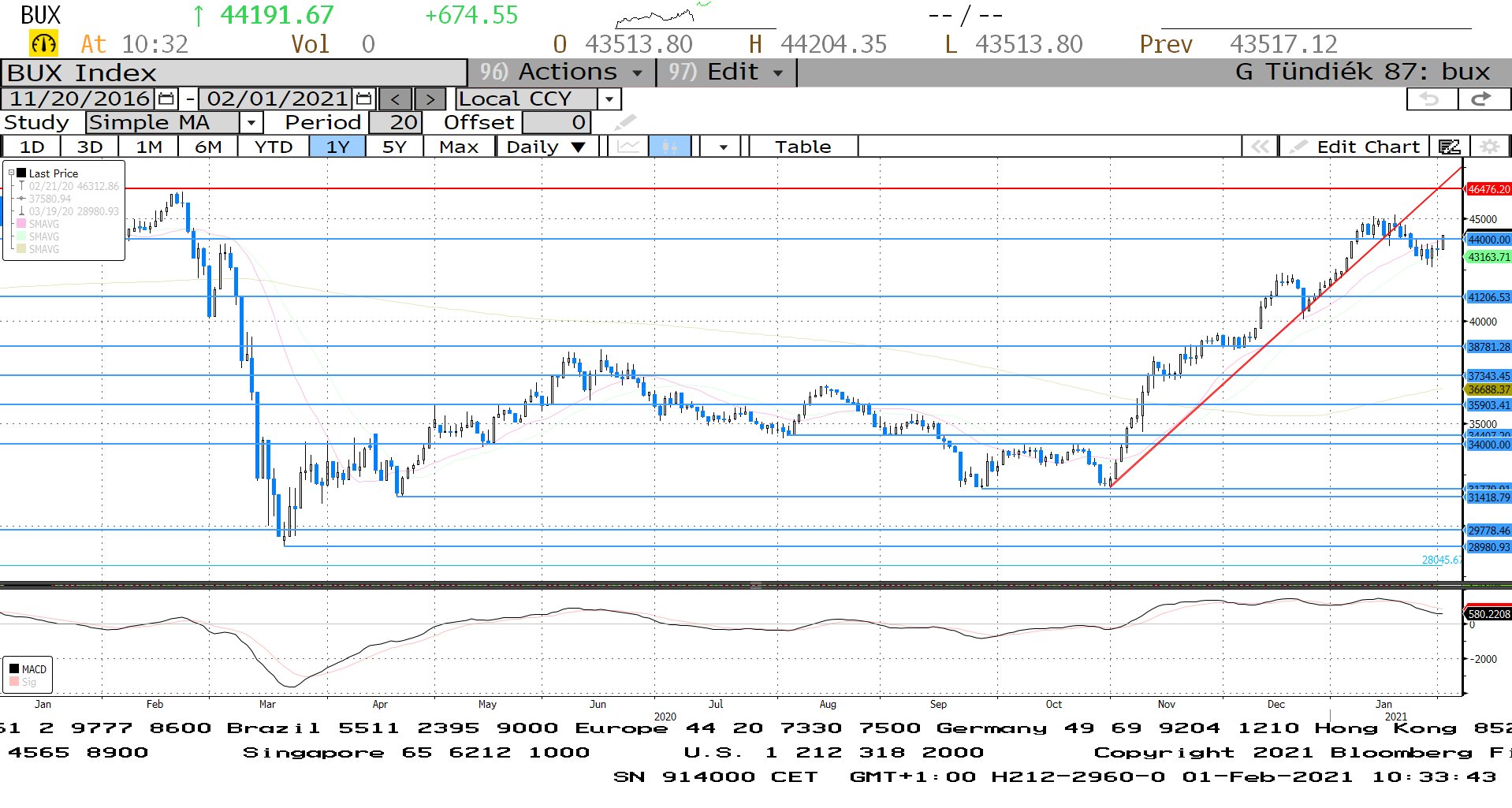Select the candlestick chart type icon
1512x808 pixels.
[x=670, y=147]
